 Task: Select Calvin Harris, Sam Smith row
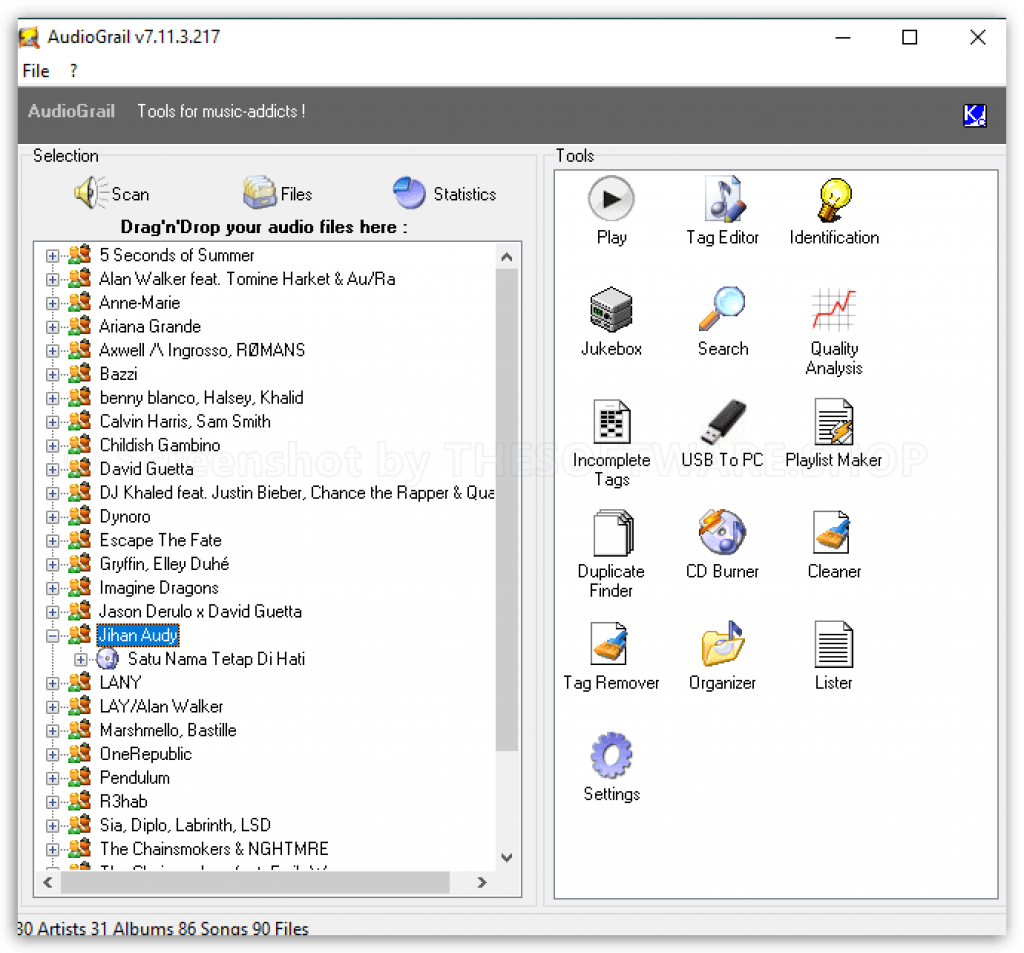click(x=185, y=422)
